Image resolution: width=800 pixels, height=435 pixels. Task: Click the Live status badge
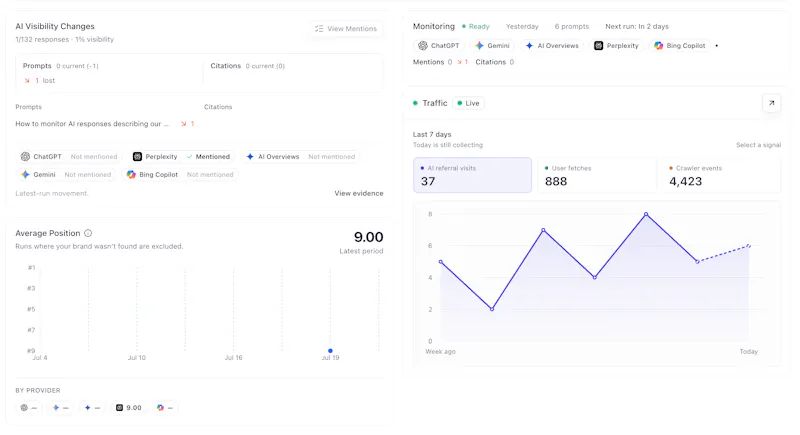point(468,103)
